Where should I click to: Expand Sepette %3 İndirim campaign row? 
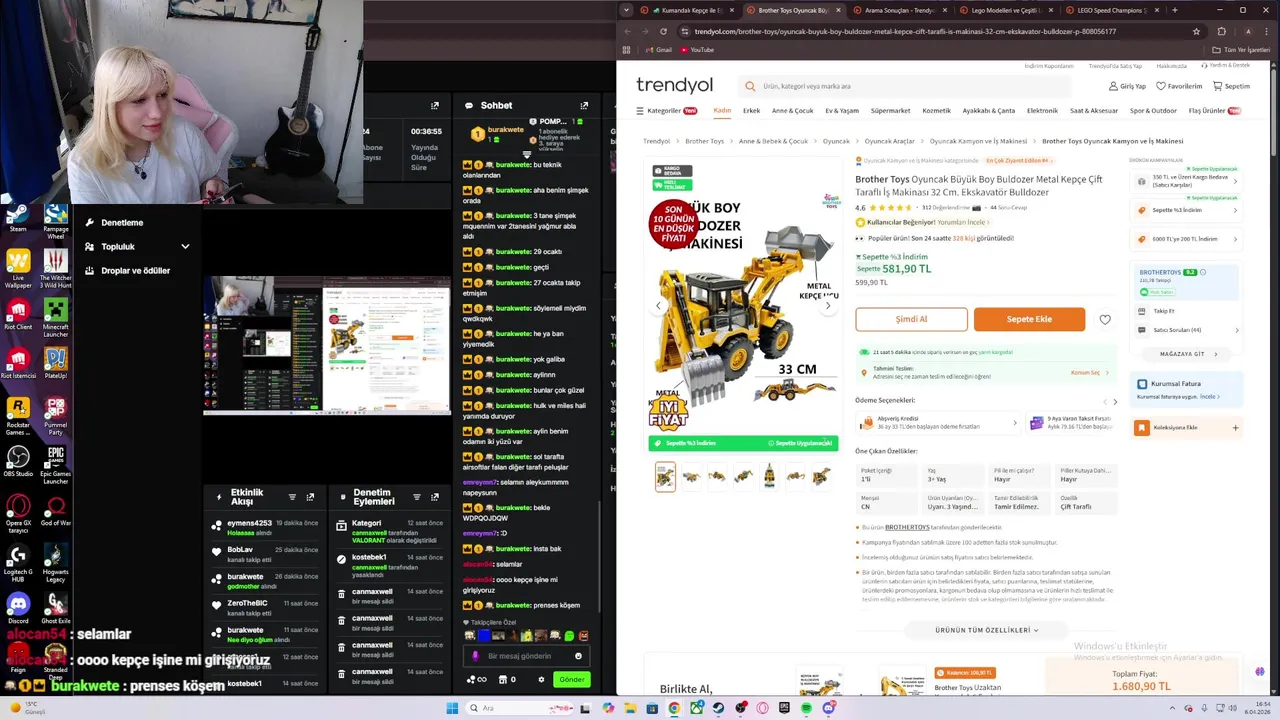click(1188, 210)
